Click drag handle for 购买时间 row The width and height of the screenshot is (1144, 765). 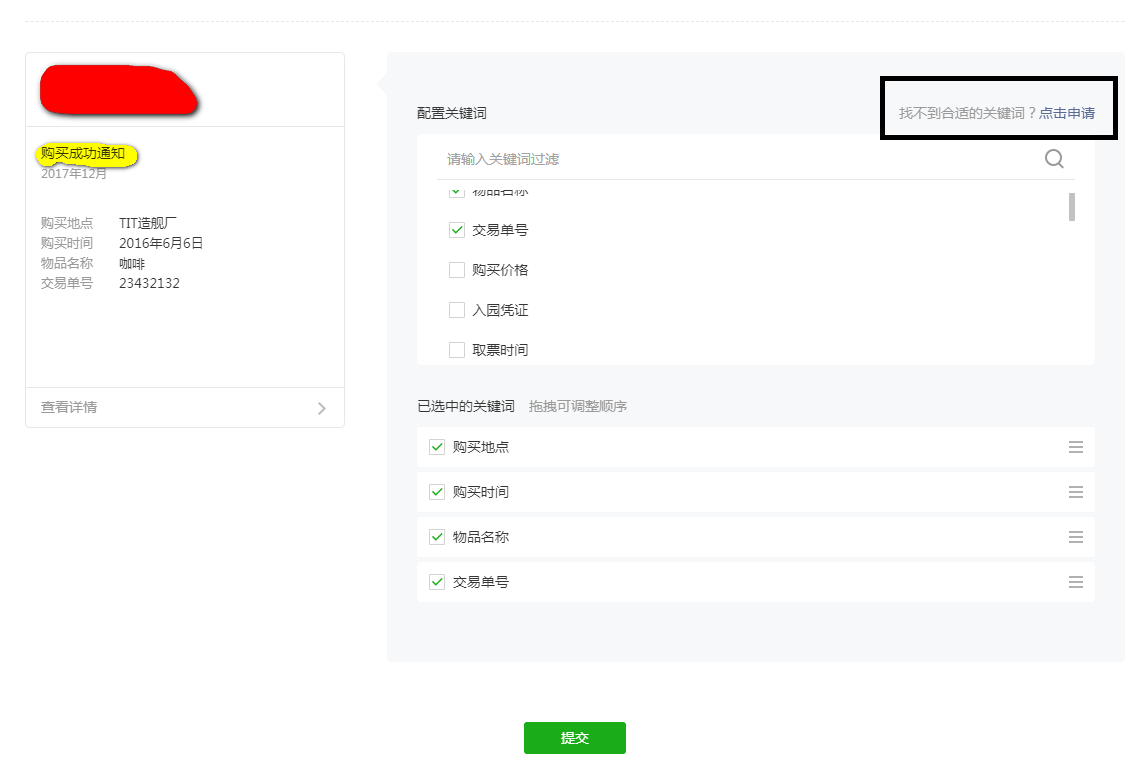click(1076, 492)
